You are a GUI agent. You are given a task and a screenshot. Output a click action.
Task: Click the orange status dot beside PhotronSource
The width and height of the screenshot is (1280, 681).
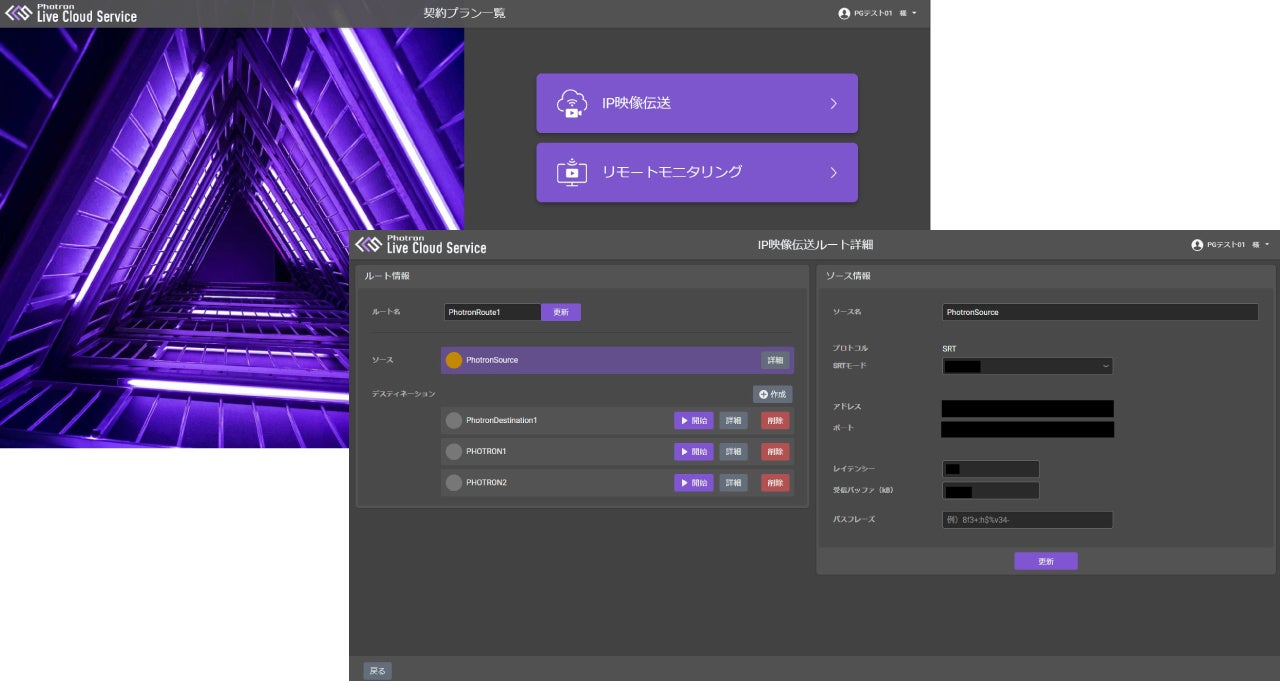(x=453, y=359)
